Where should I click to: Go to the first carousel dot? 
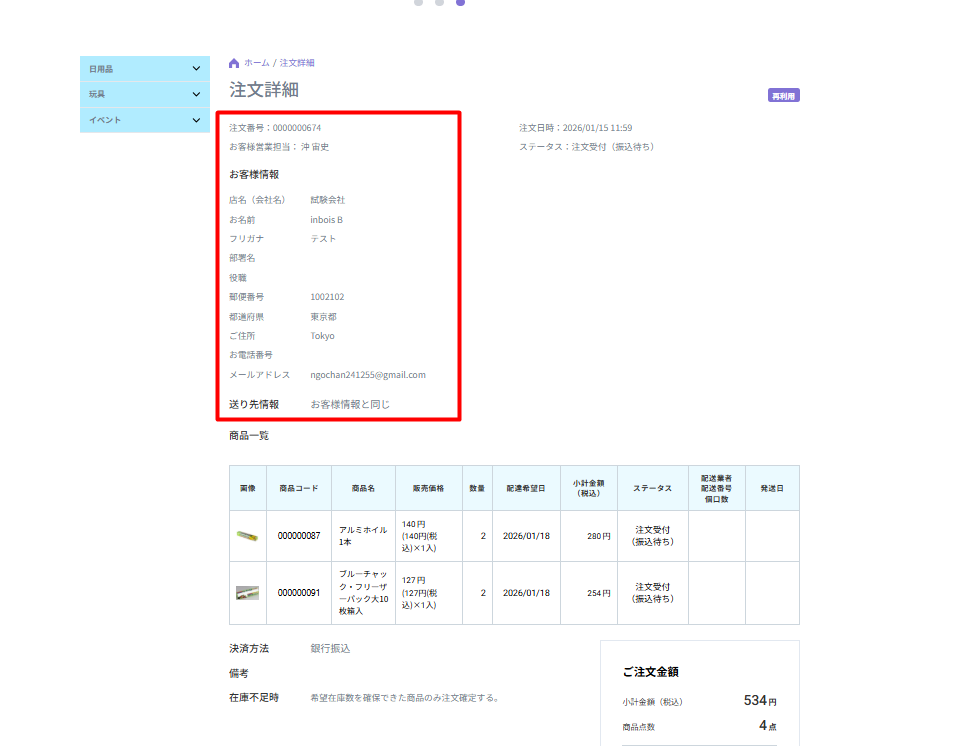point(418,2)
